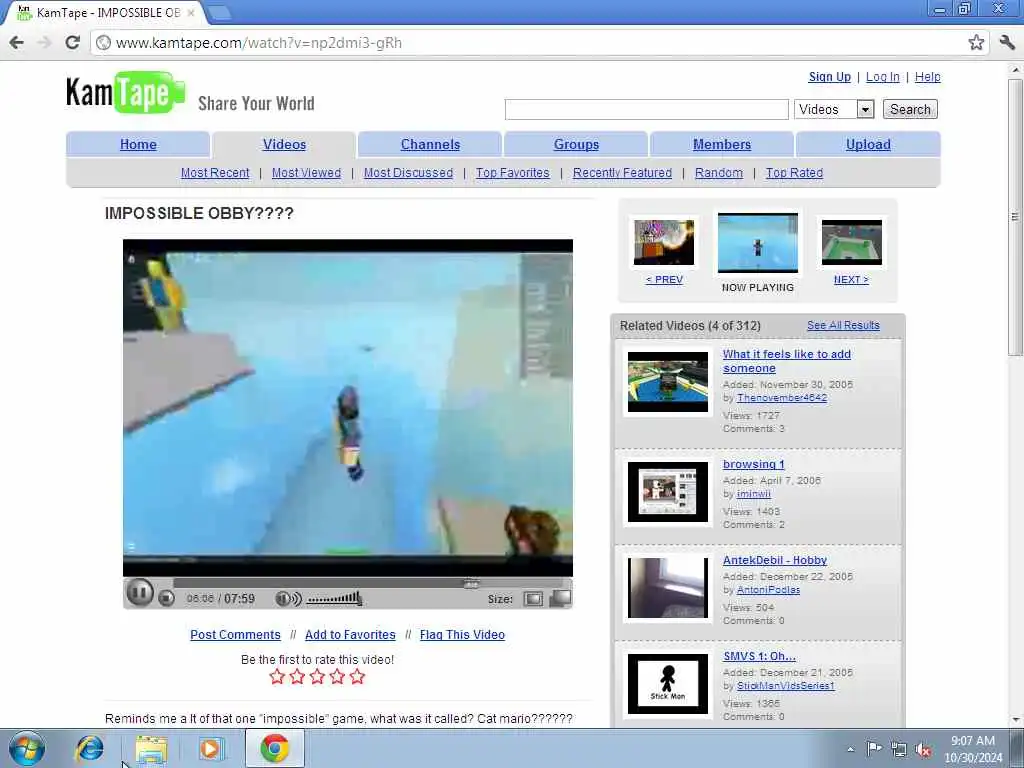The height and width of the screenshot is (768, 1024).
Task: Seek on the video progress bar
Action: 367,583
